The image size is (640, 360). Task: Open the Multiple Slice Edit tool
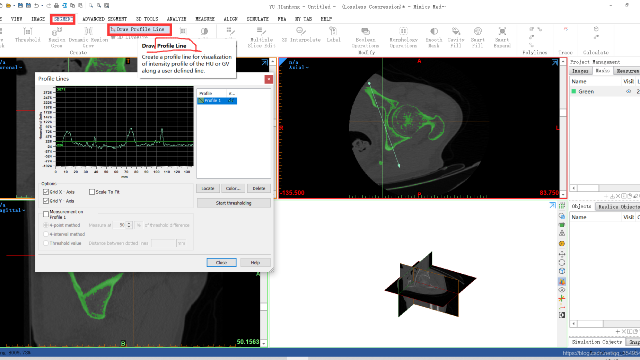(261, 37)
